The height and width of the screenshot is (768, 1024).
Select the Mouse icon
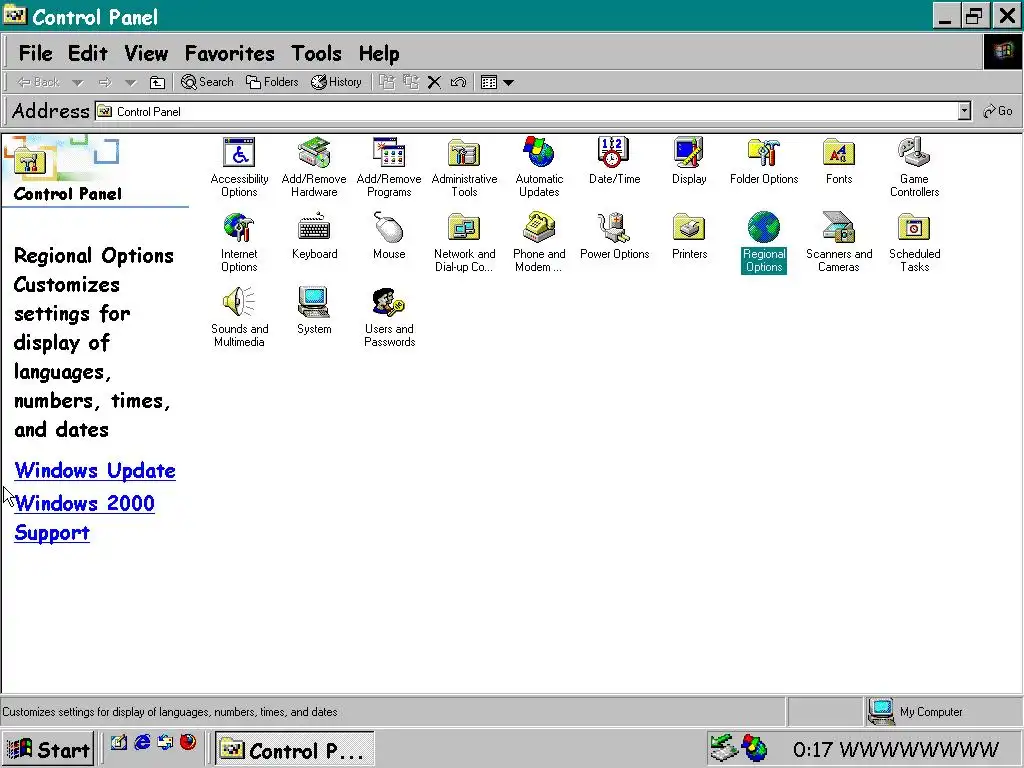(x=389, y=235)
